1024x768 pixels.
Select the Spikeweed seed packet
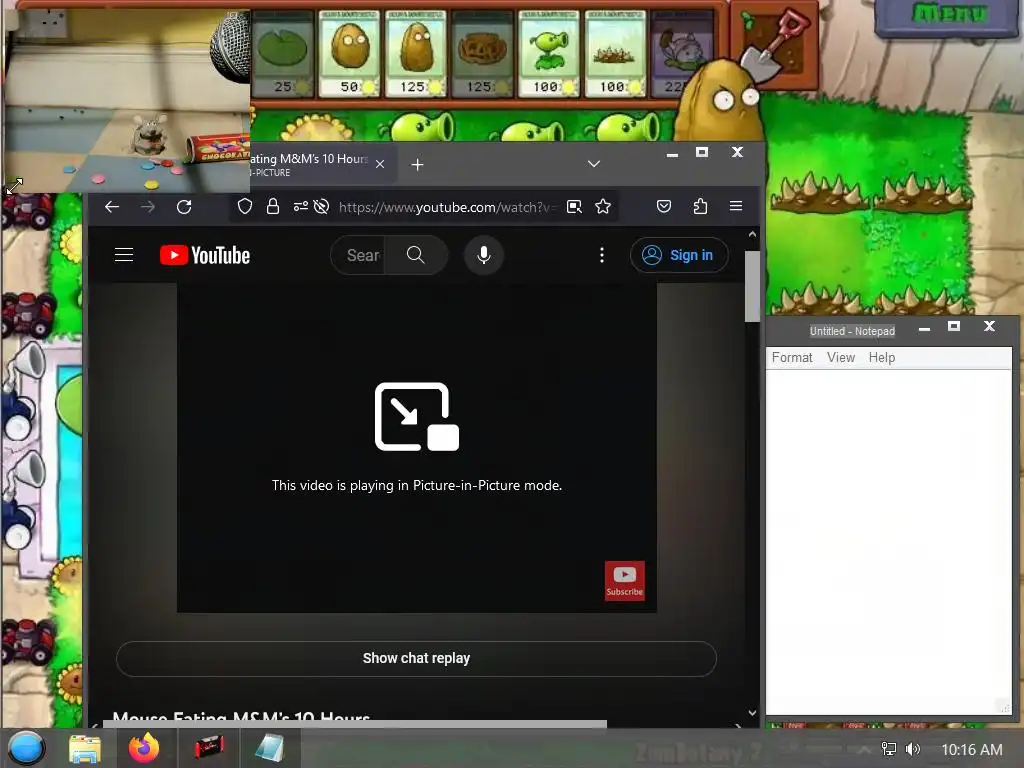(x=615, y=54)
